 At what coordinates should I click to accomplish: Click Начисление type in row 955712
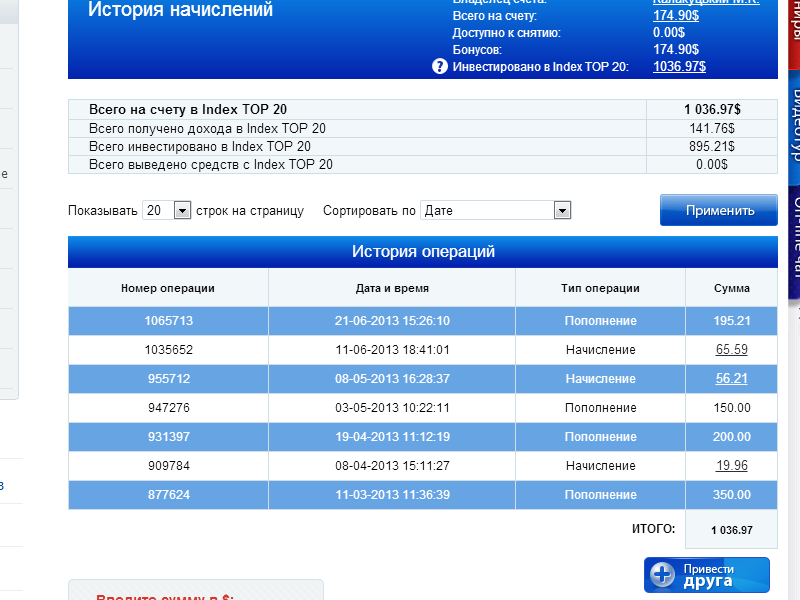601,379
